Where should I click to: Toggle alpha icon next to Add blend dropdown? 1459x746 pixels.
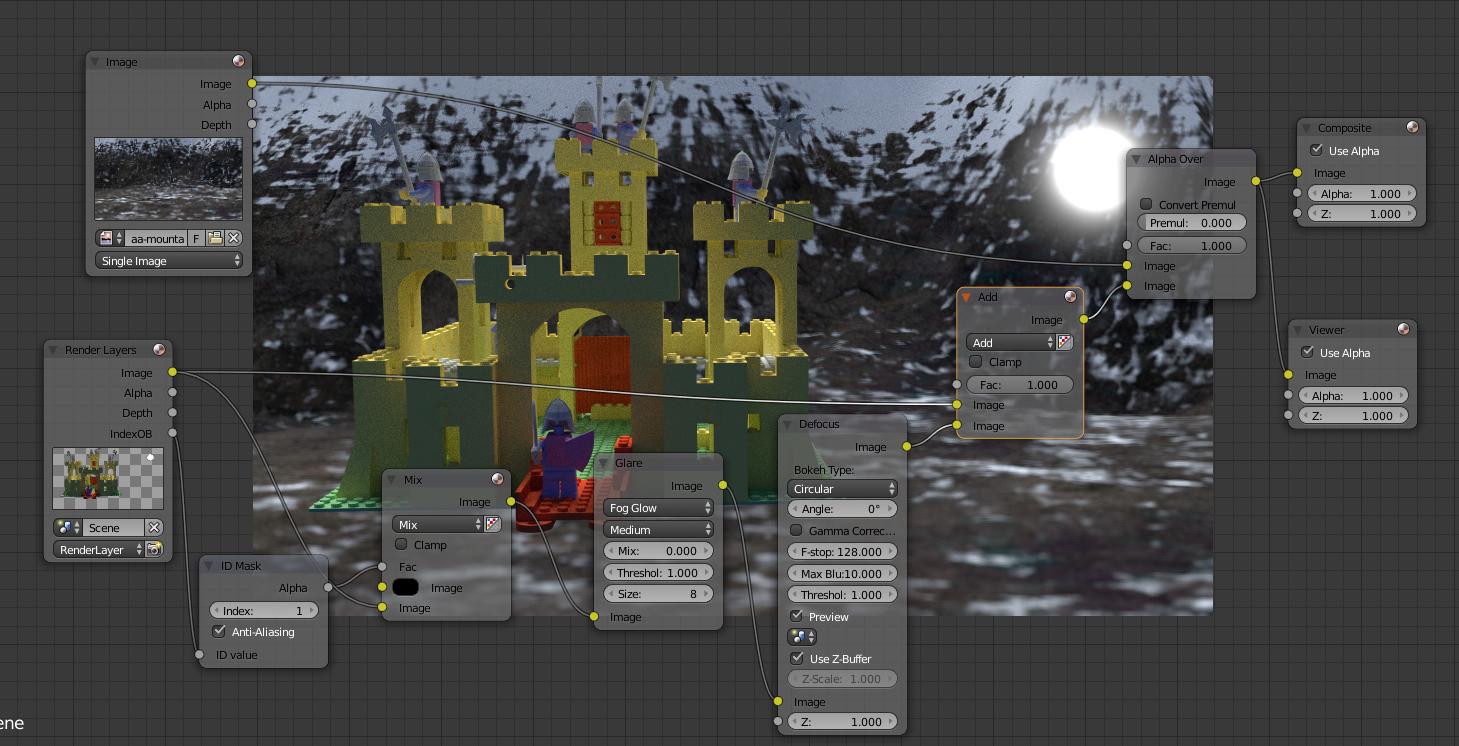1065,342
